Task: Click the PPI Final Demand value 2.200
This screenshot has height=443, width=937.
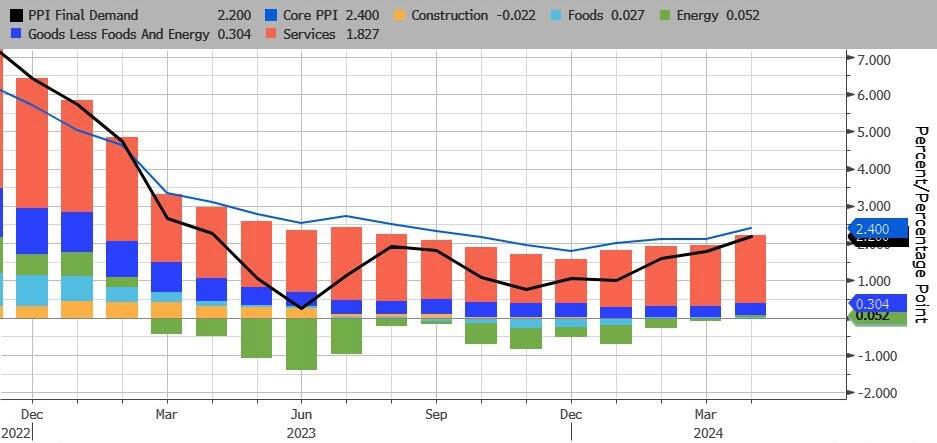Action: [x=235, y=15]
